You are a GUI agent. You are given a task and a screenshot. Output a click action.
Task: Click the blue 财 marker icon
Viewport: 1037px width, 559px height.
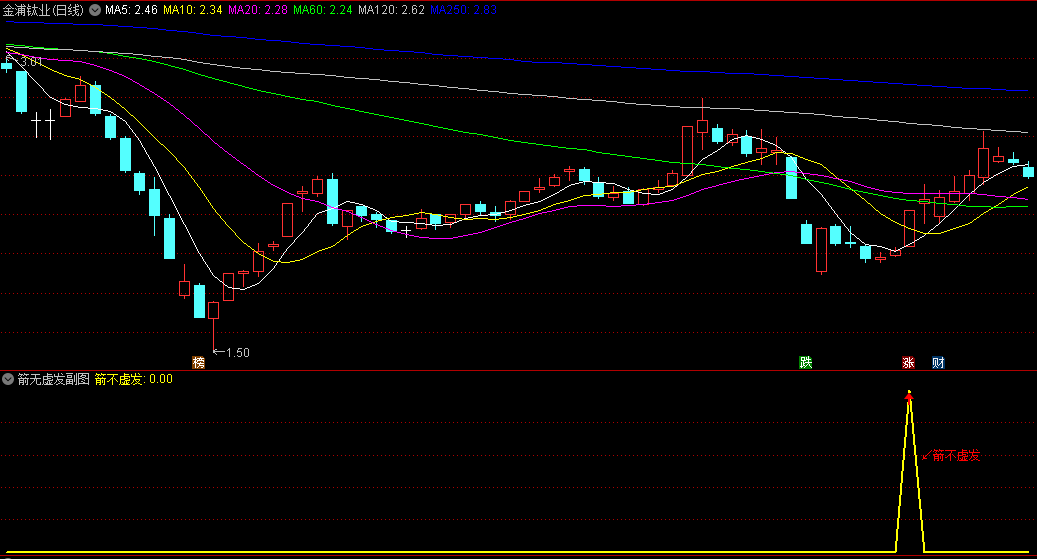(938, 362)
